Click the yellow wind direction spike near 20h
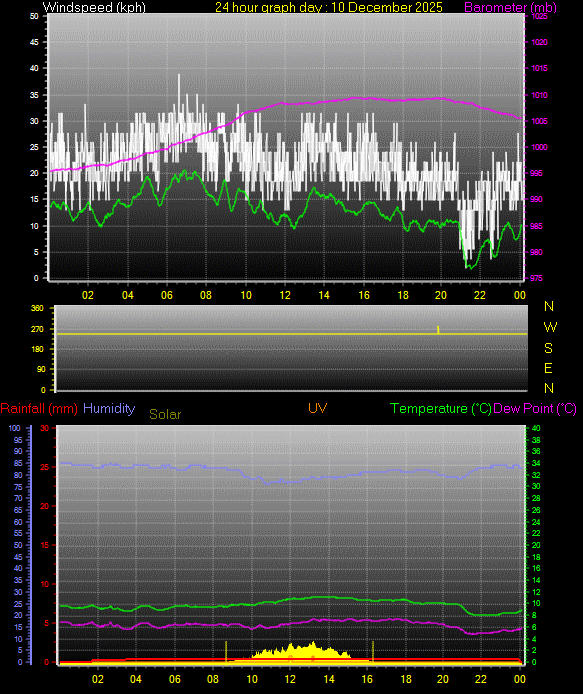Image resolution: width=583 pixels, height=694 pixels. (x=438, y=330)
